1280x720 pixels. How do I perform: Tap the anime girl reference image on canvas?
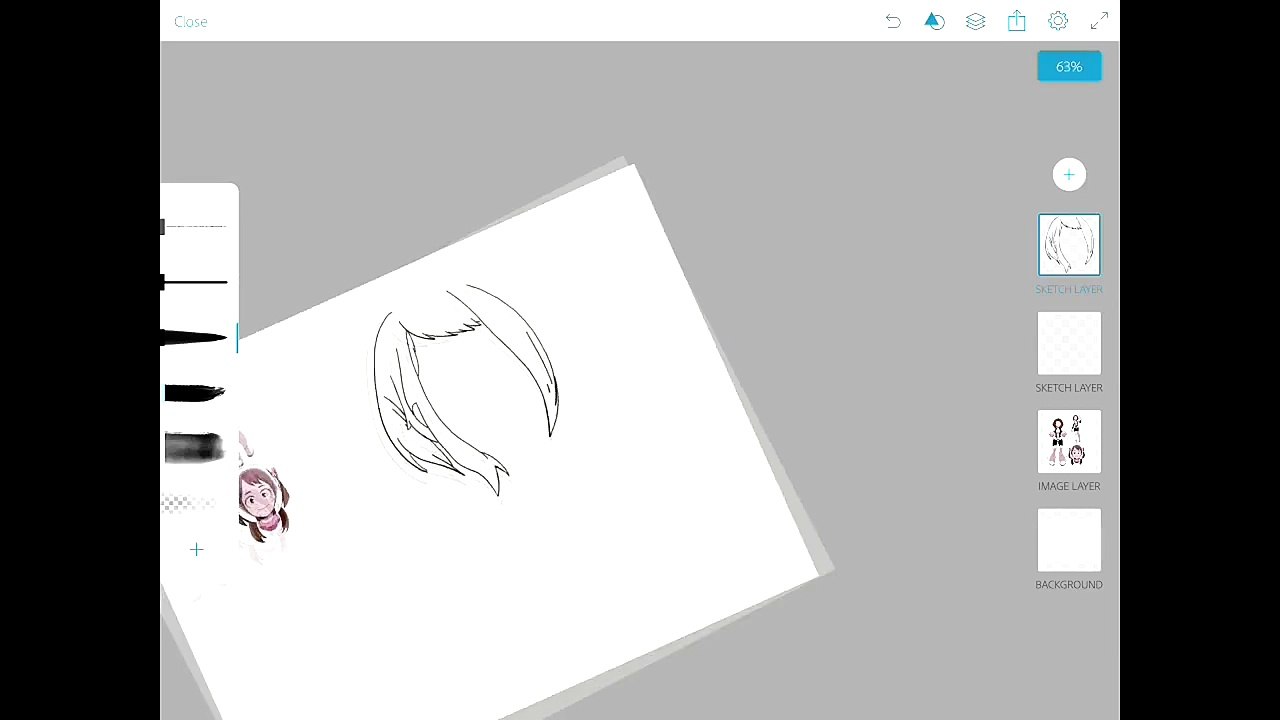(263, 503)
